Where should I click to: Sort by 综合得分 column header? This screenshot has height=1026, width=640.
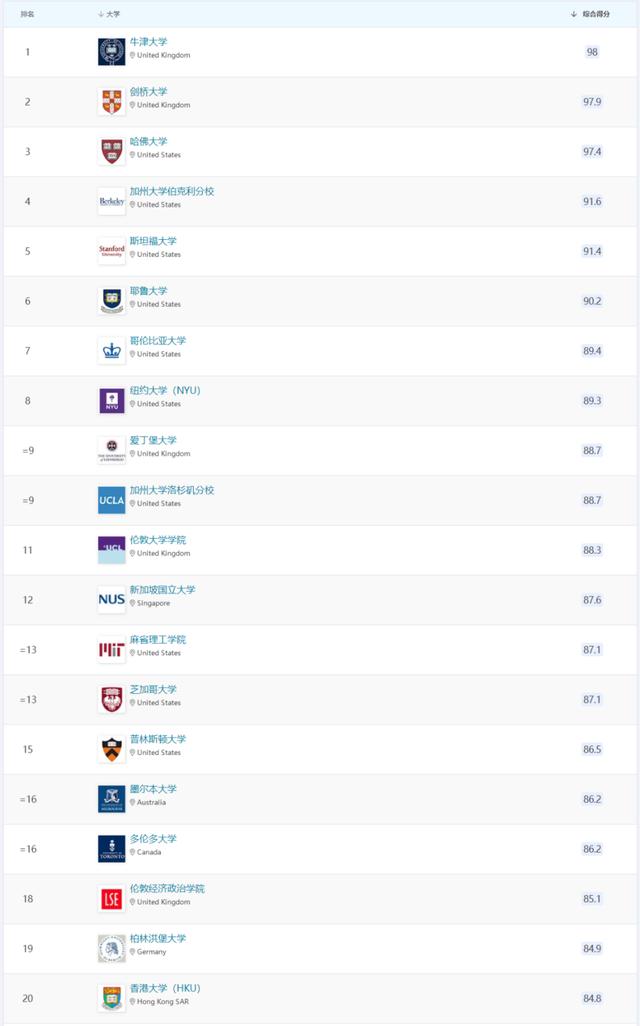(x=593, y=14)
